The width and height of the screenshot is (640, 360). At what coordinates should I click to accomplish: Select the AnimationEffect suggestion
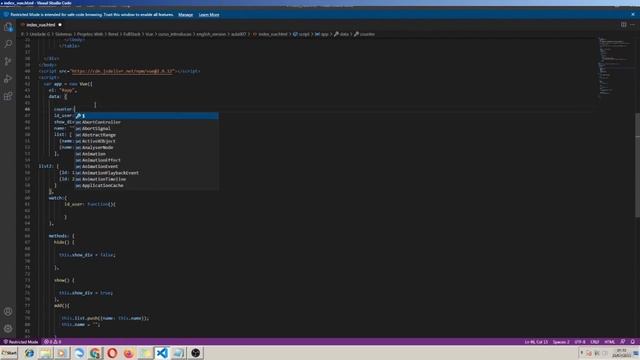click(x=147, y=160)
